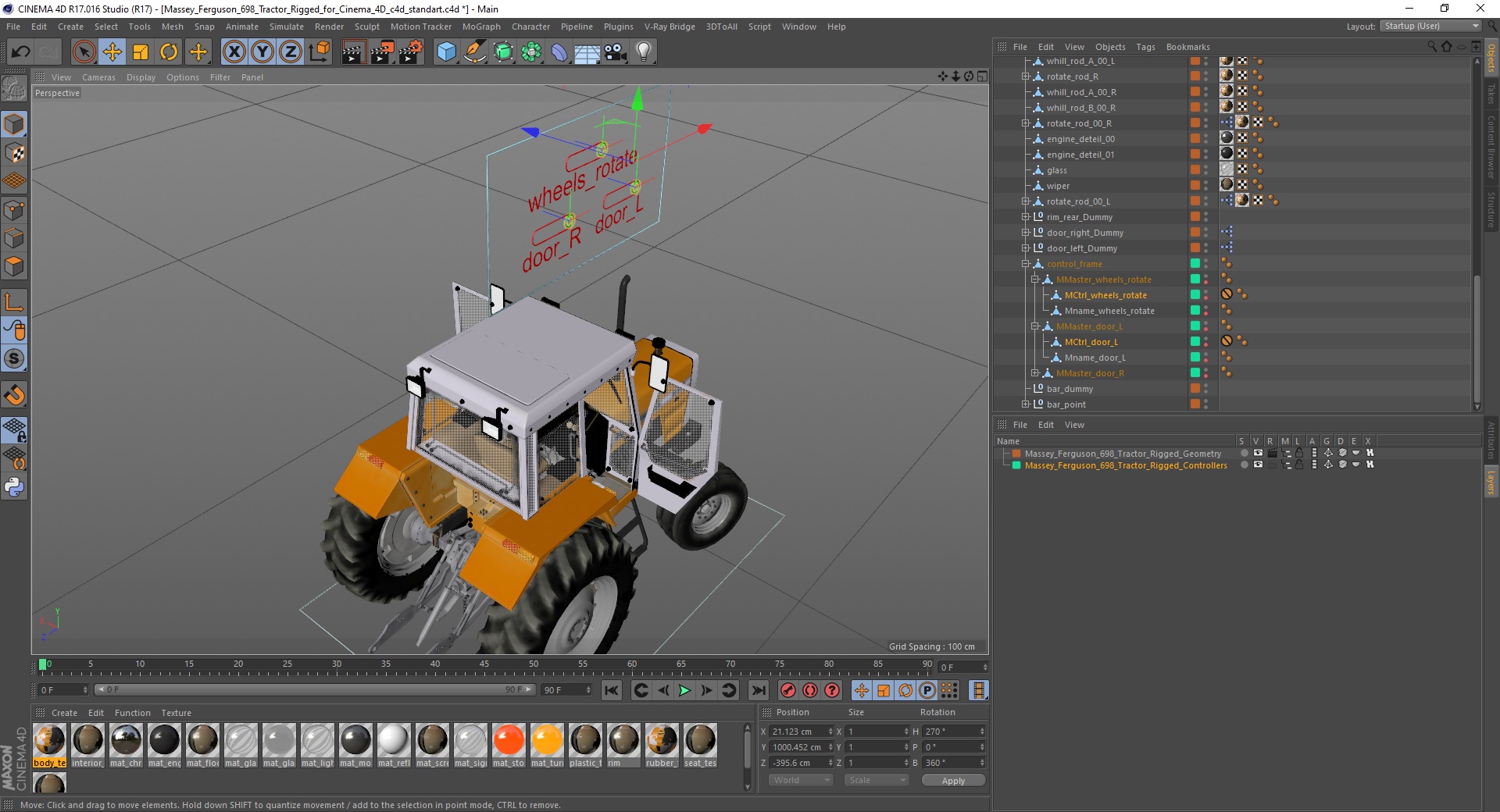Screen dimensions: 1500x812
Task: Click the Coordinate System icon
Action: tap(319, 52)
